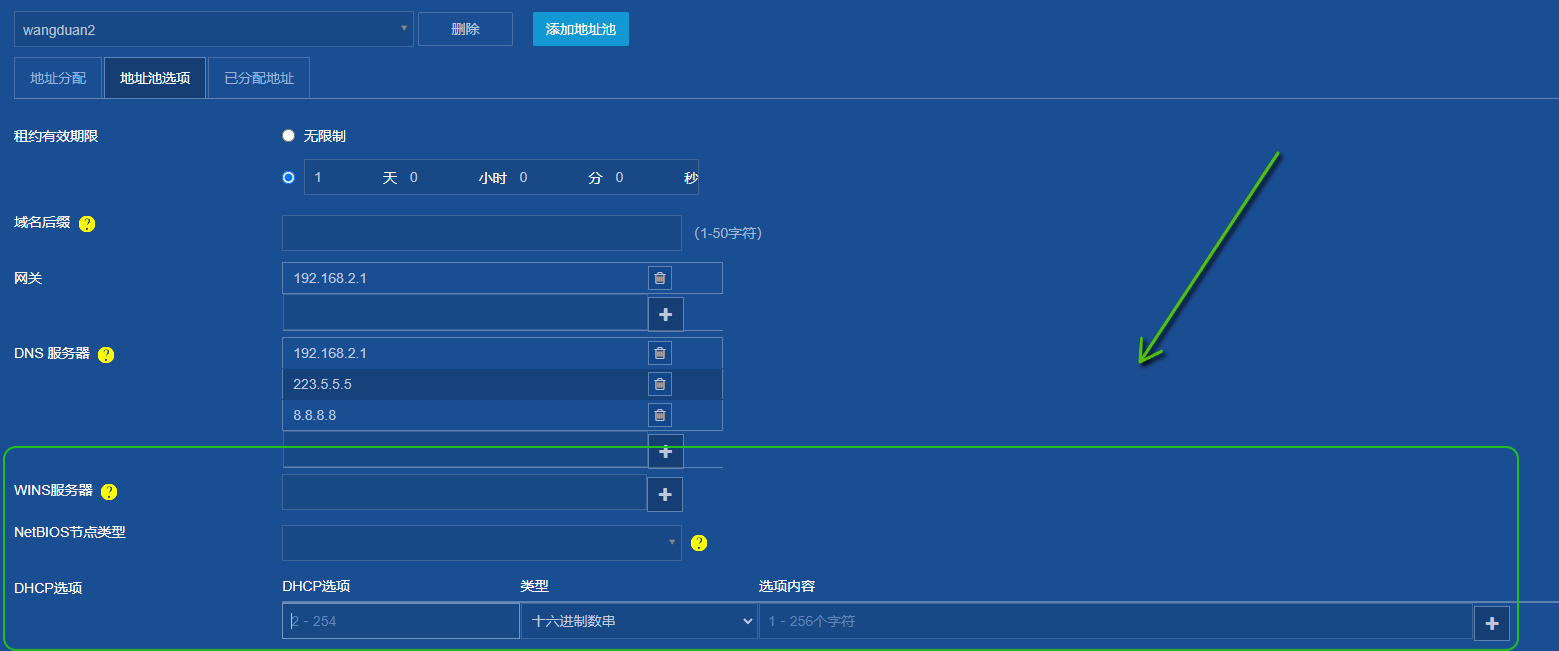Click the 租约有效期限 label
Image resolution: width=1559 pixels, height=651 pixels.
[56, 136]
